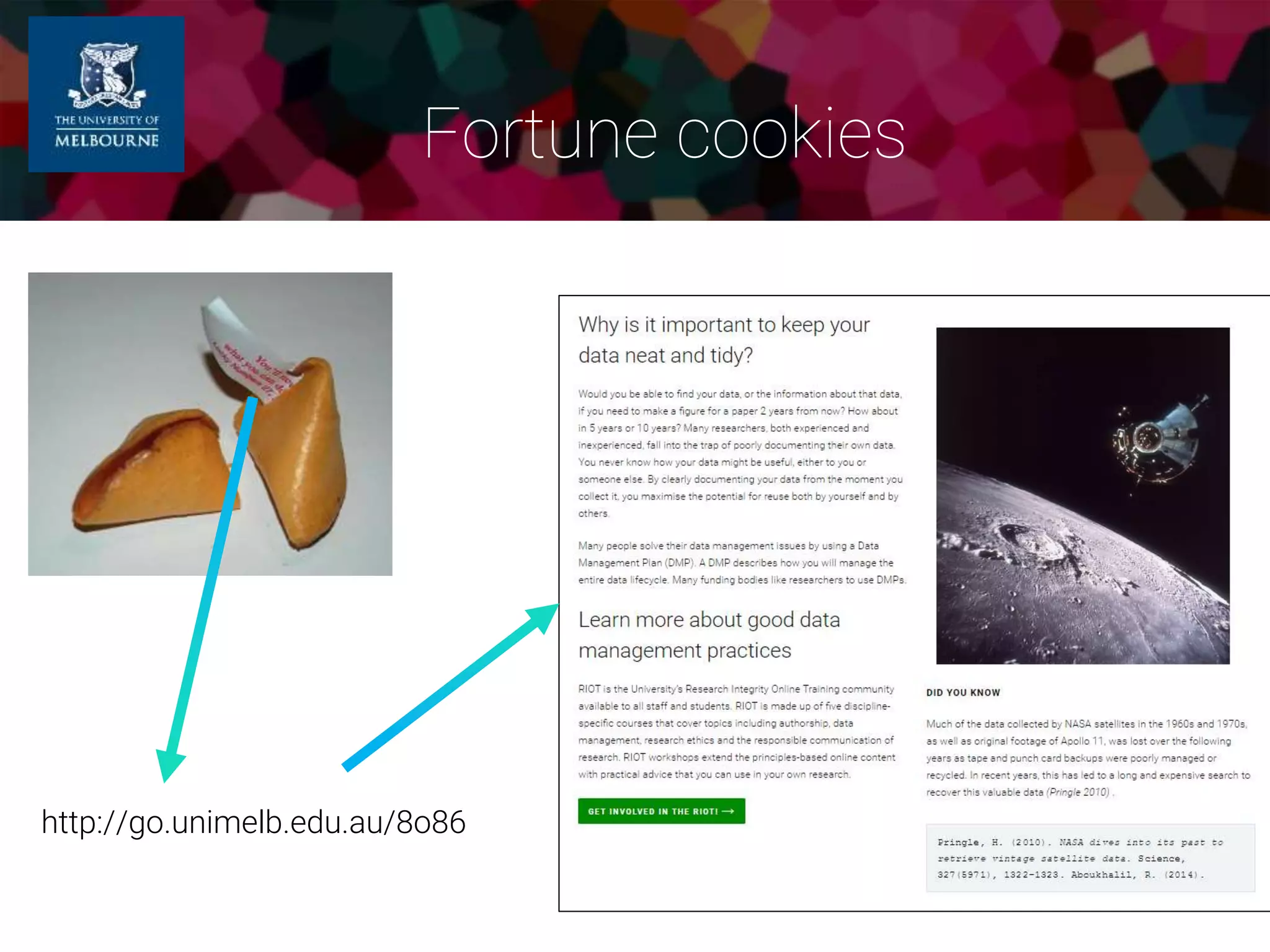Open the go.unimelb.edu.au/8o86 link

coord(254,822)
